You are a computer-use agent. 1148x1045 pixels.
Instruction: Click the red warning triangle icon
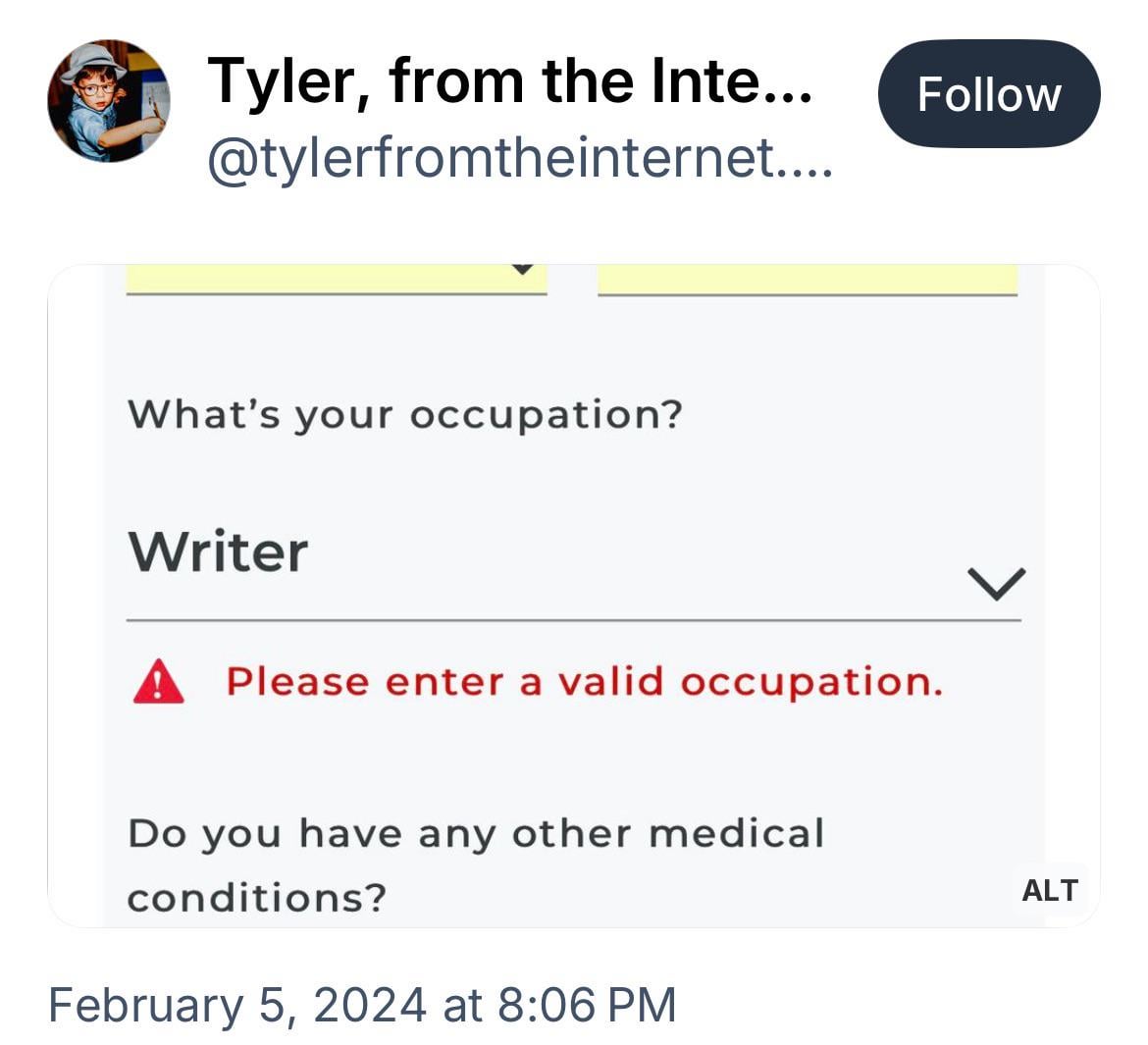tap(158, 683)
